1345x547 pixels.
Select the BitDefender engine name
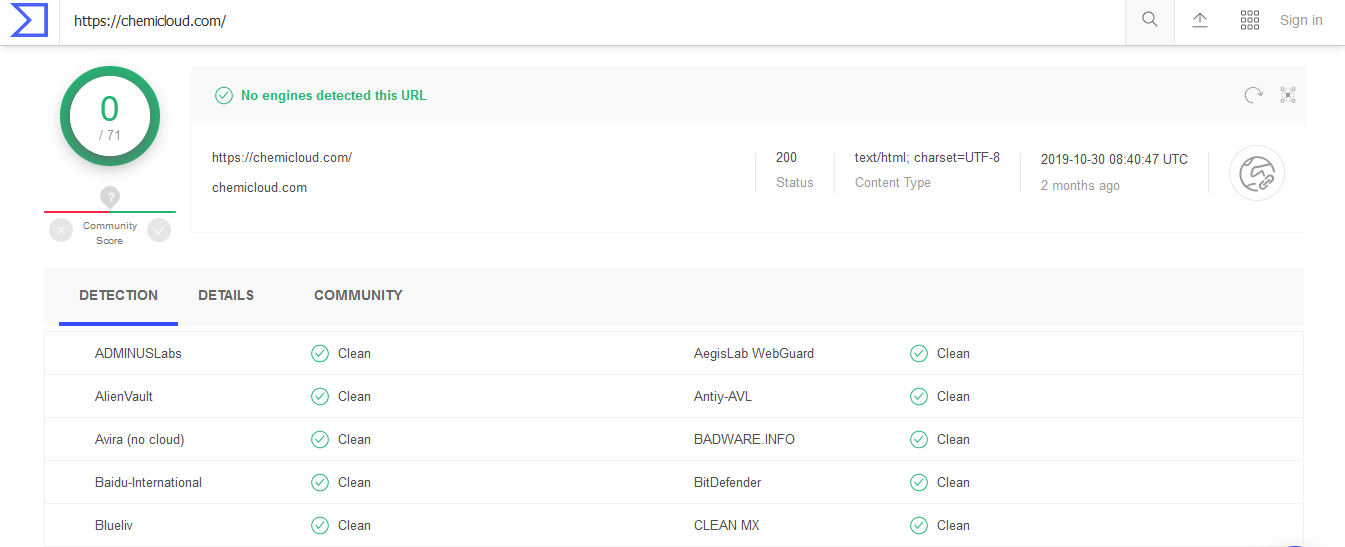pos(728,482)
